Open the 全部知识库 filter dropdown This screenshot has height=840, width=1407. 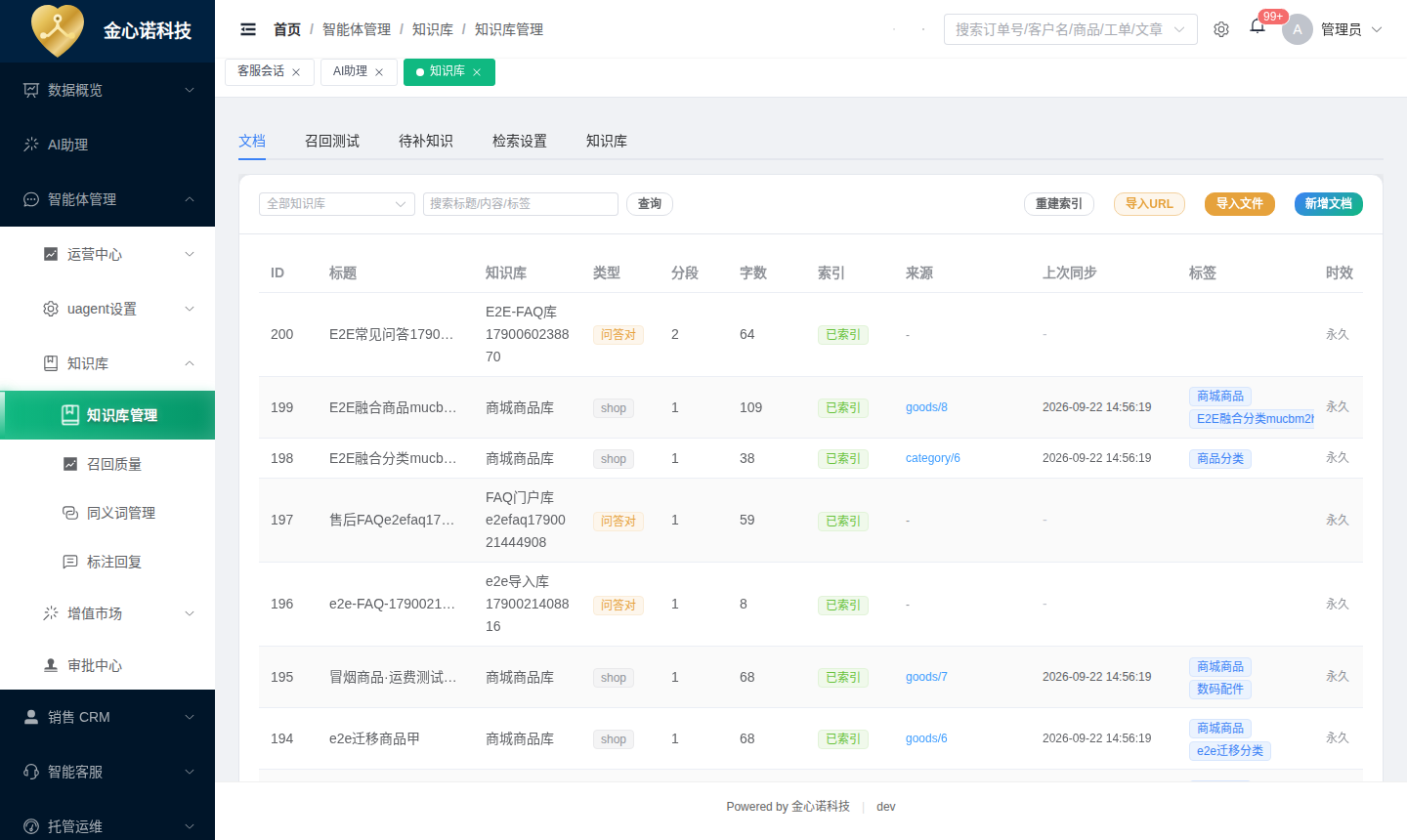(337, 204)
